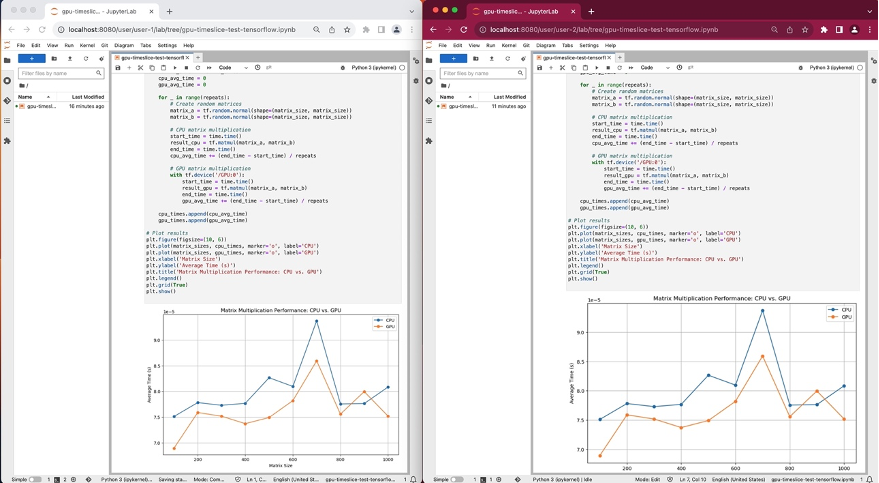Toggle Simple mode switch in right status bar
879x483 pixels.
tap(457, 479)
